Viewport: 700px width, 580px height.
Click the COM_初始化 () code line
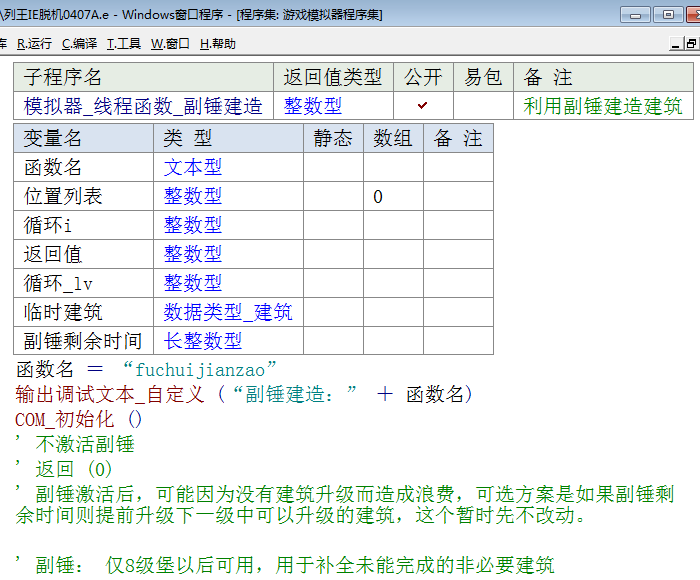79,420
